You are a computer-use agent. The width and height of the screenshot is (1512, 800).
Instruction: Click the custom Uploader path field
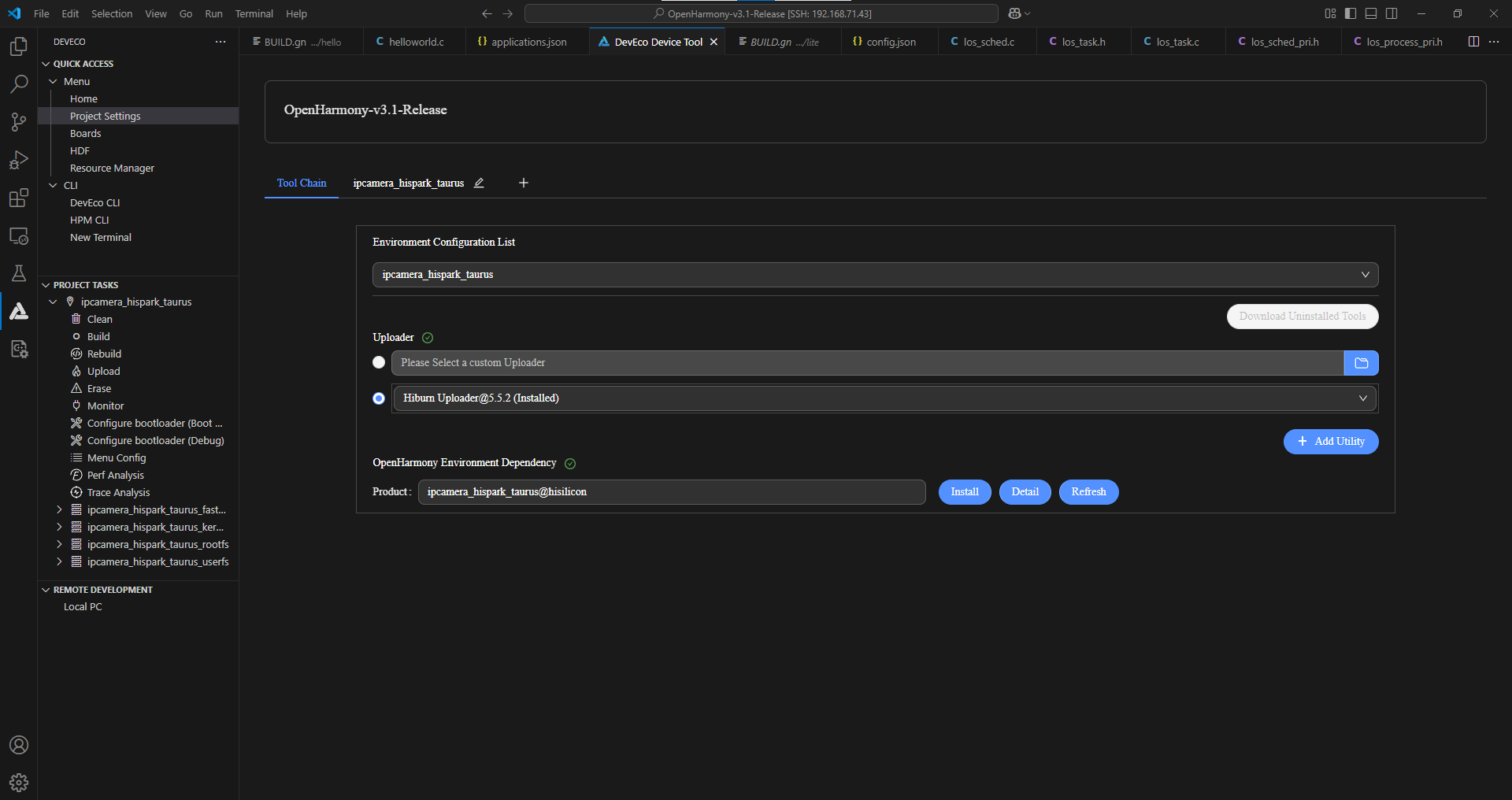coord(867,363)
